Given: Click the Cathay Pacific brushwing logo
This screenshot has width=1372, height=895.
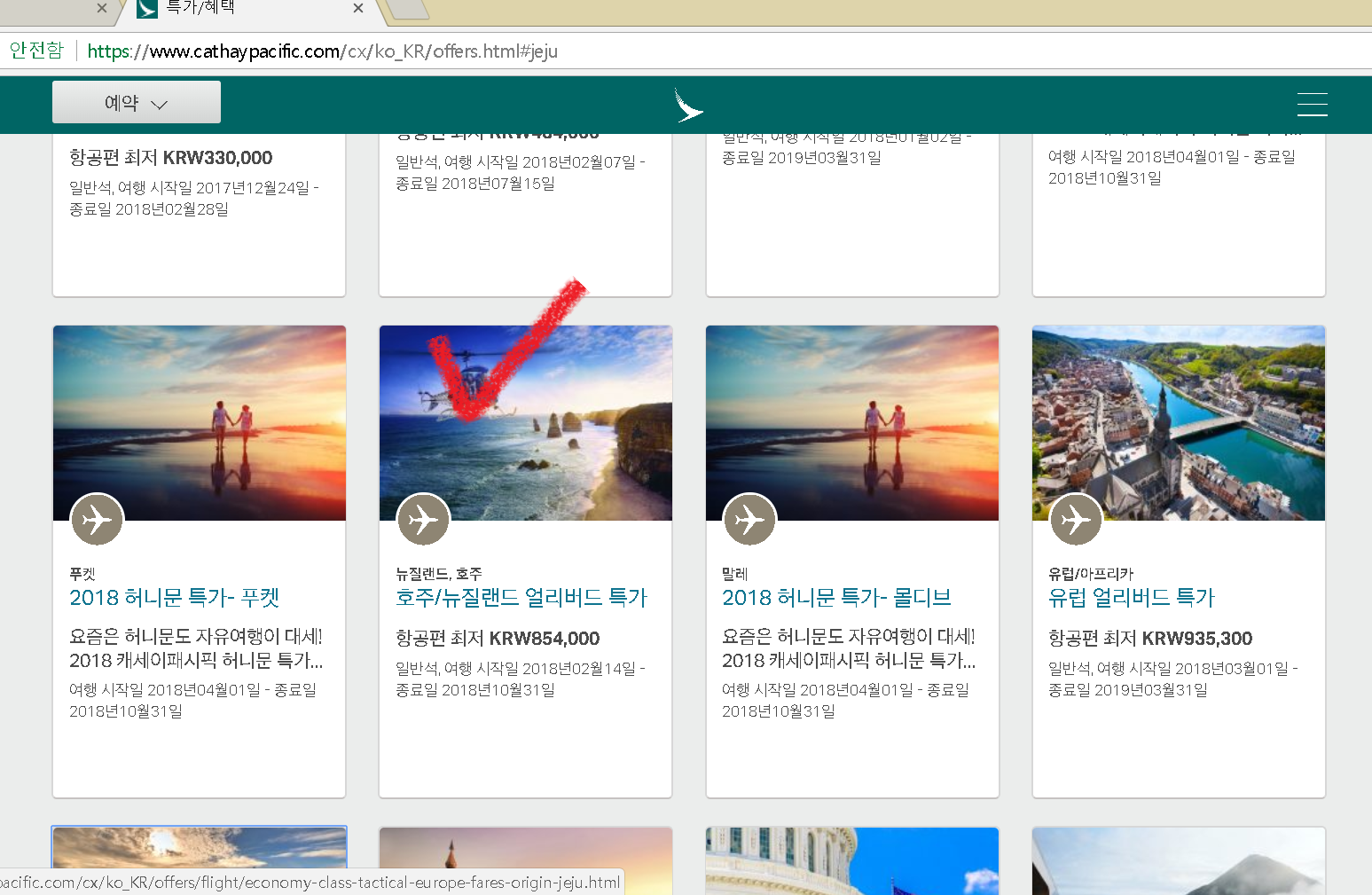Looking at the screenshot, I should (688, 106).
